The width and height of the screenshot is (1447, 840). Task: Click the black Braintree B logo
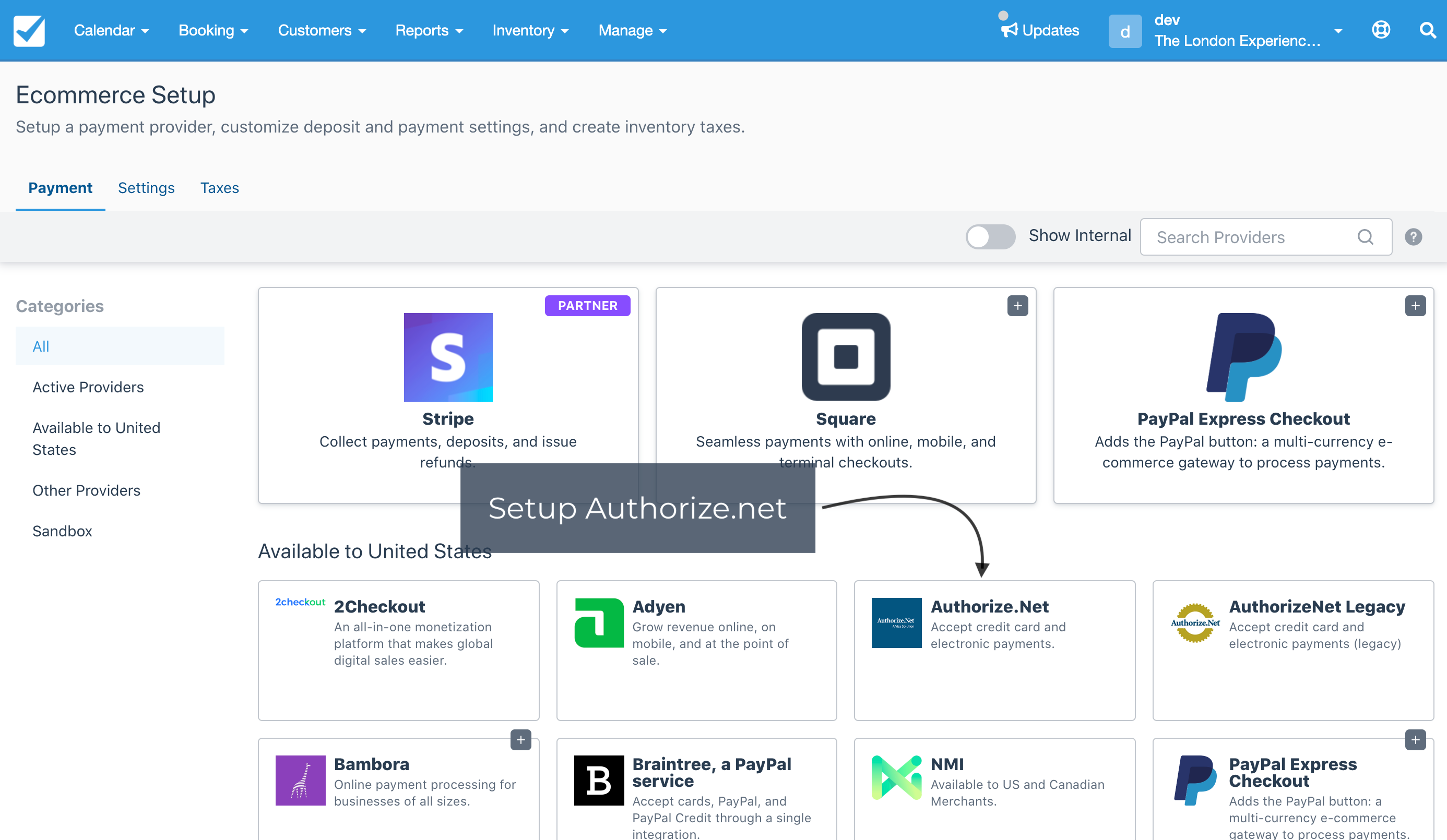tap(599, 781)
